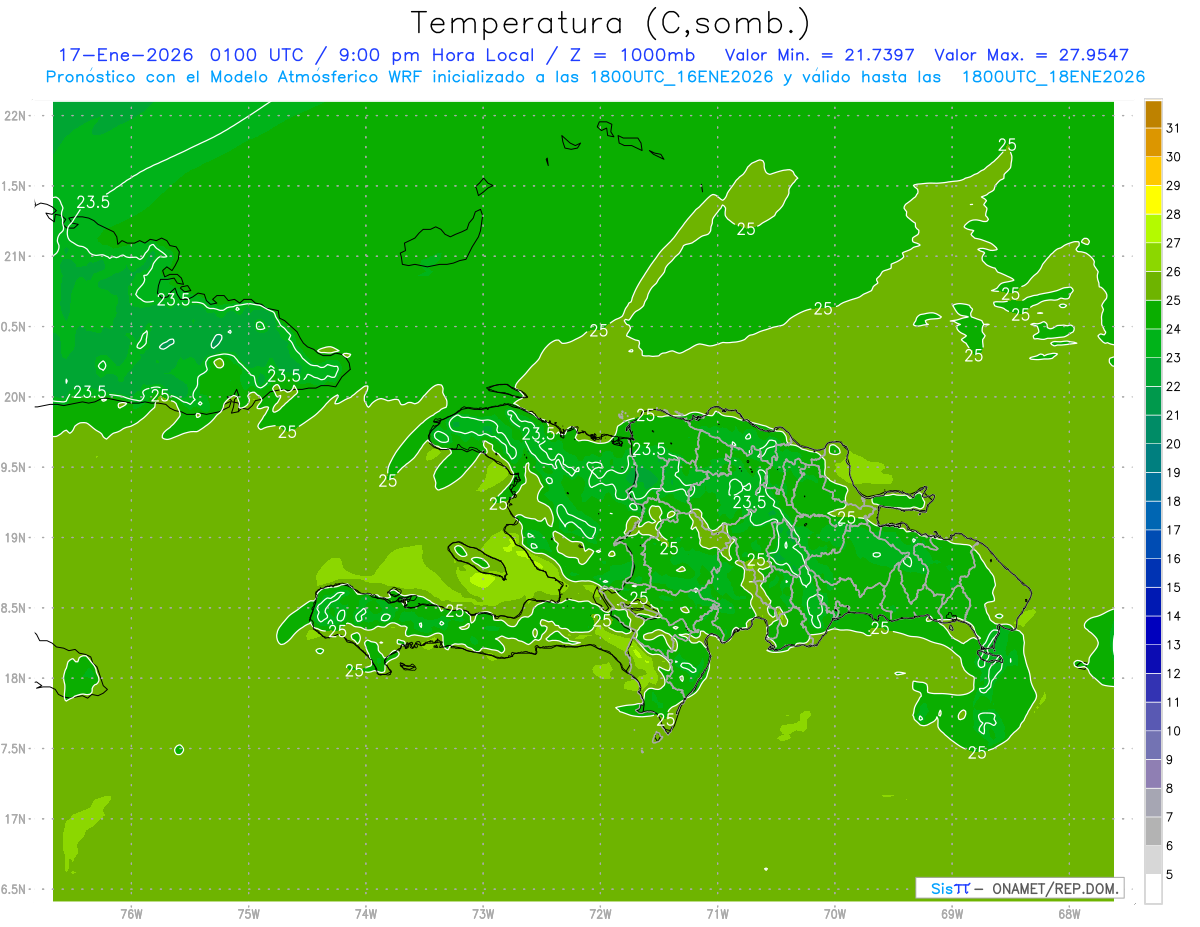Pick the green color band between 24 and 25

click(x=1153, y=314)
